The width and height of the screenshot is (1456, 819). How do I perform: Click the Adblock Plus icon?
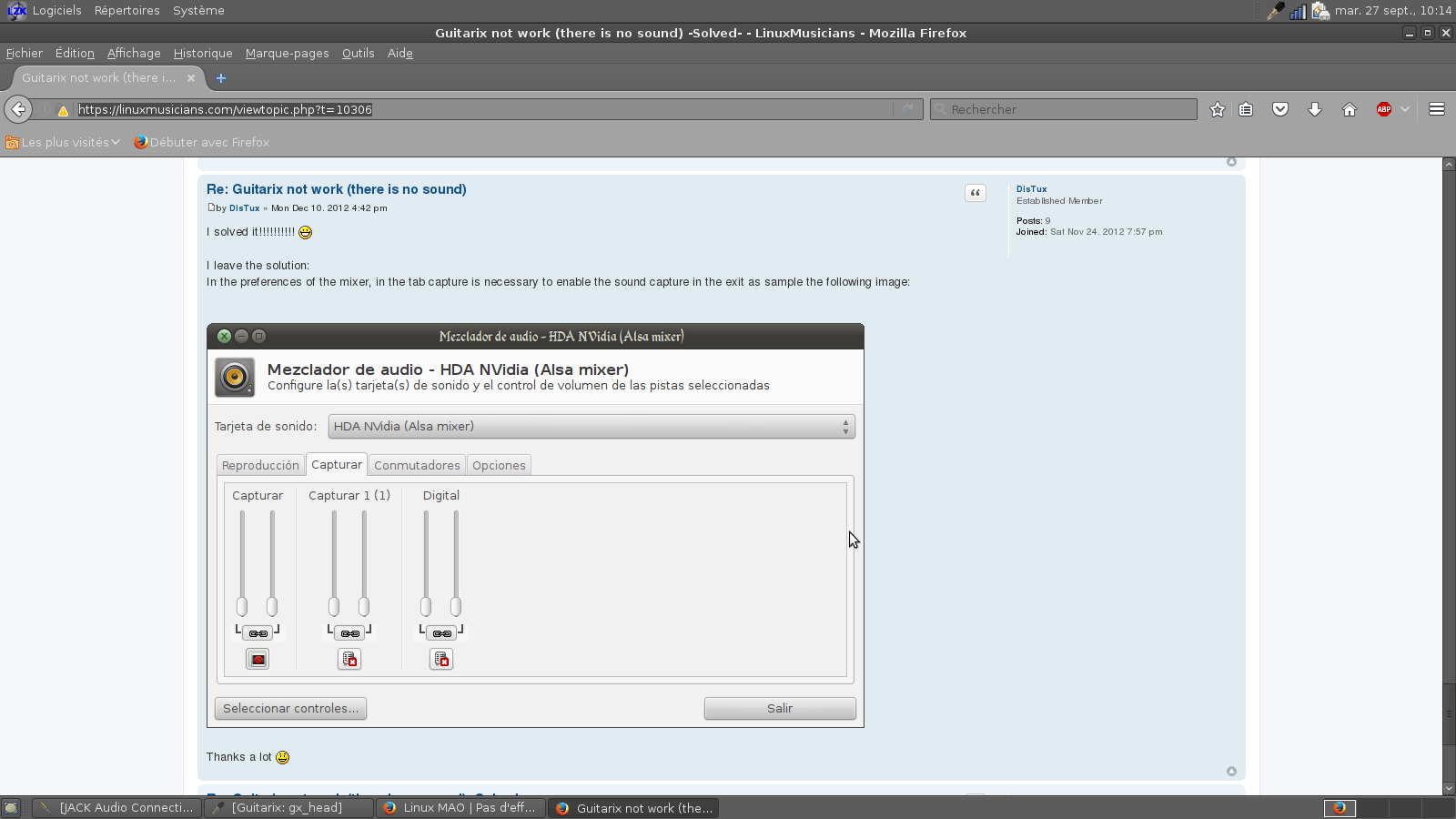(x=1384, y=109)
